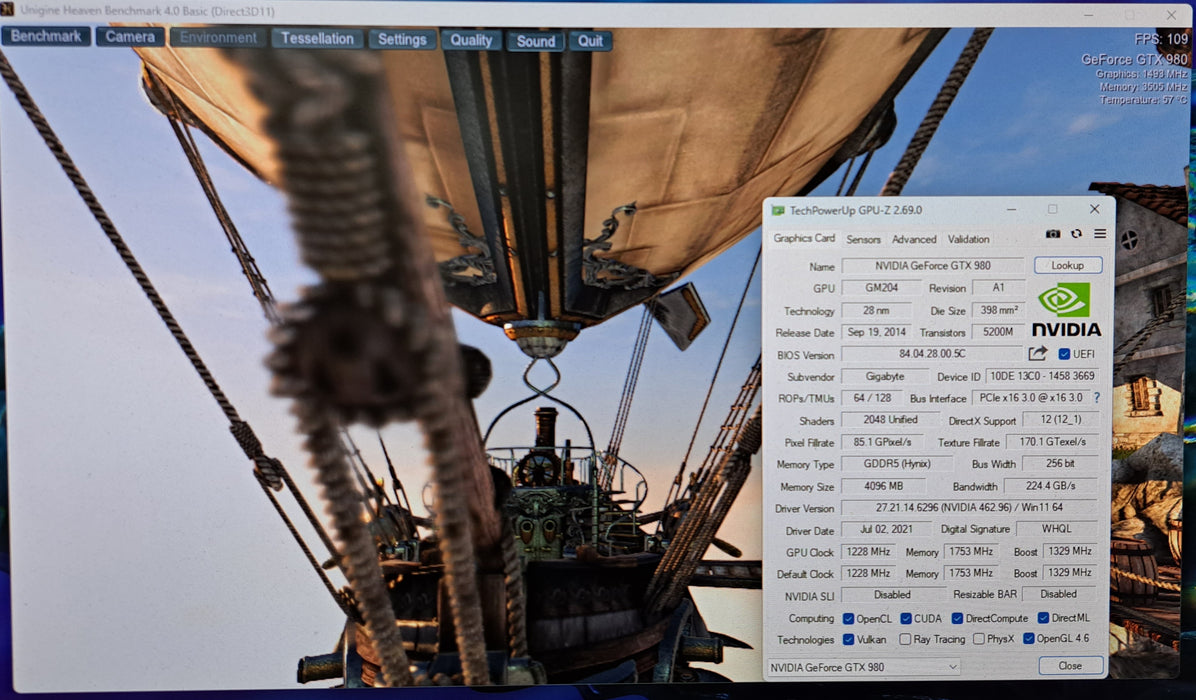This screenshot has width=1196, height=700.
Task: Click Bus Width value 256 bit
Action: click(1060, 464)
